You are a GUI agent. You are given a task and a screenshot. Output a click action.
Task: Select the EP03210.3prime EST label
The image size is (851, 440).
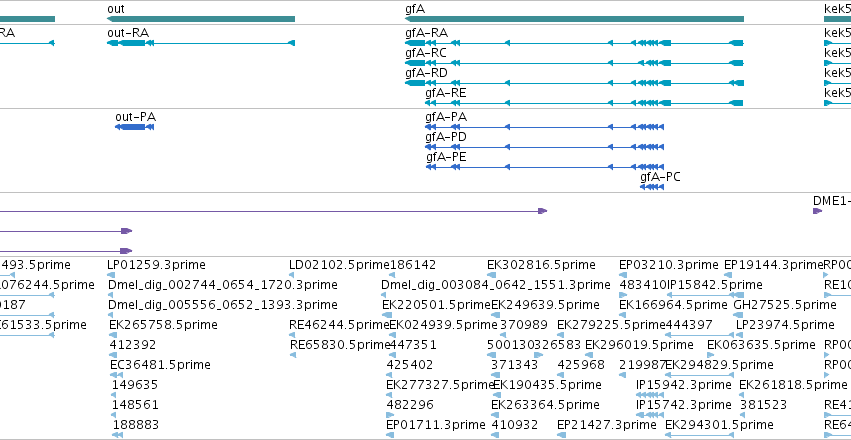(669, 265)
